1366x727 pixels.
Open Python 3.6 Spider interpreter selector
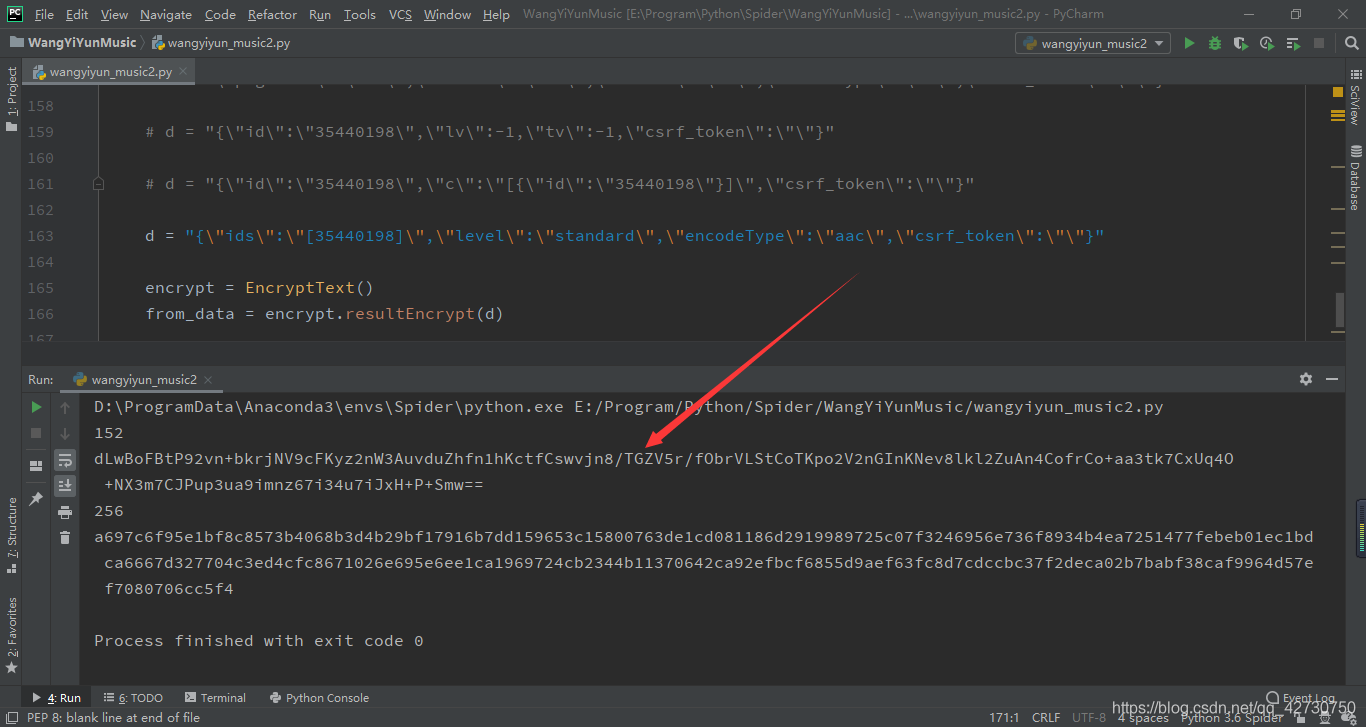click(1231, 718)
